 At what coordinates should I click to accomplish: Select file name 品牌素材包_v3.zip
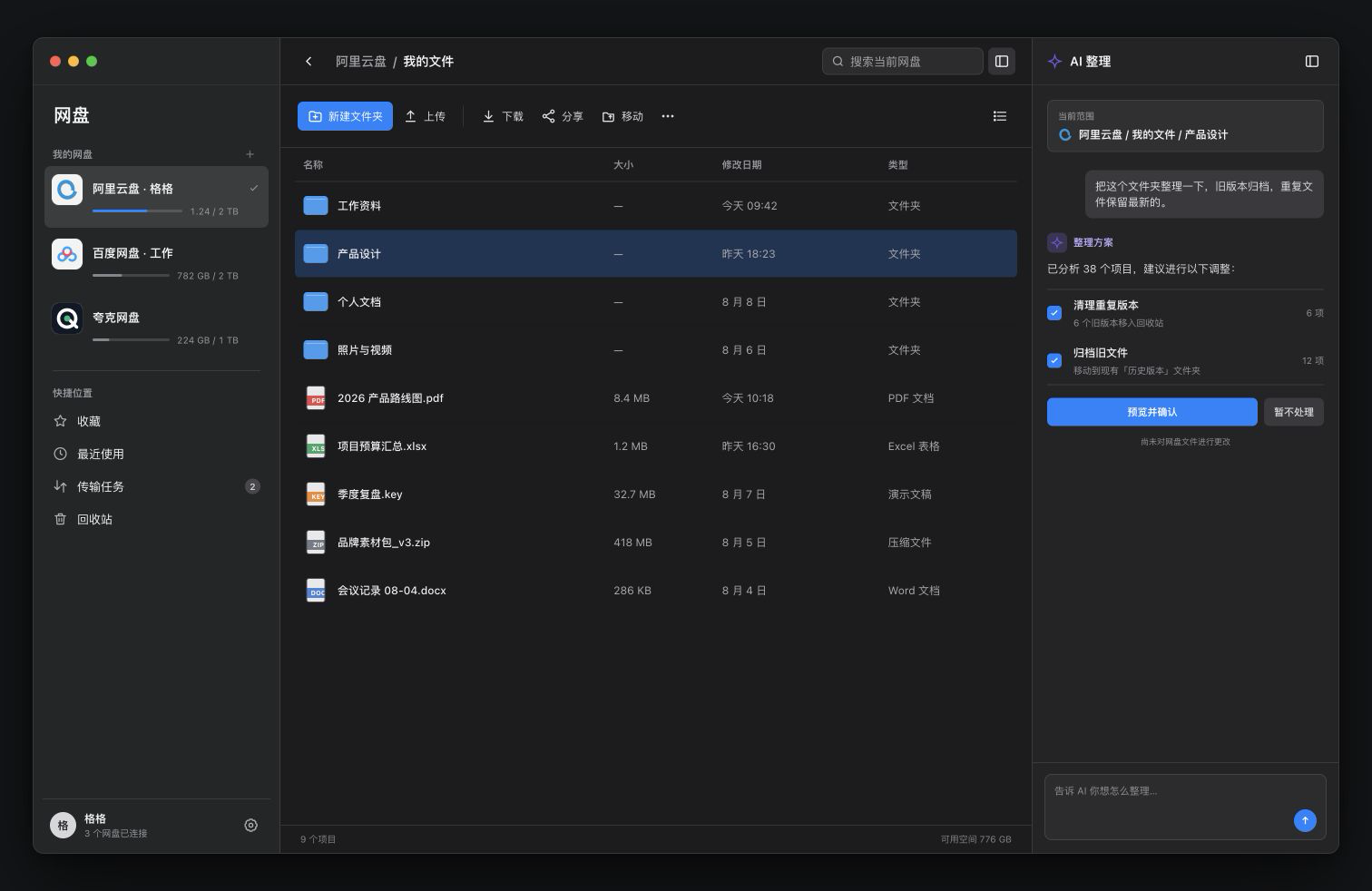[x=384, y=543]
